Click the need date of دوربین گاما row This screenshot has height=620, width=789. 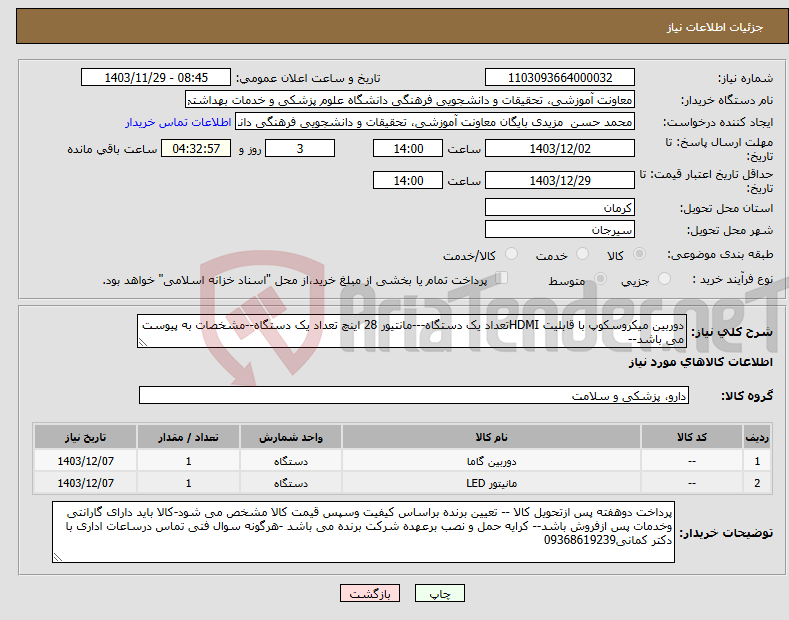86,461
